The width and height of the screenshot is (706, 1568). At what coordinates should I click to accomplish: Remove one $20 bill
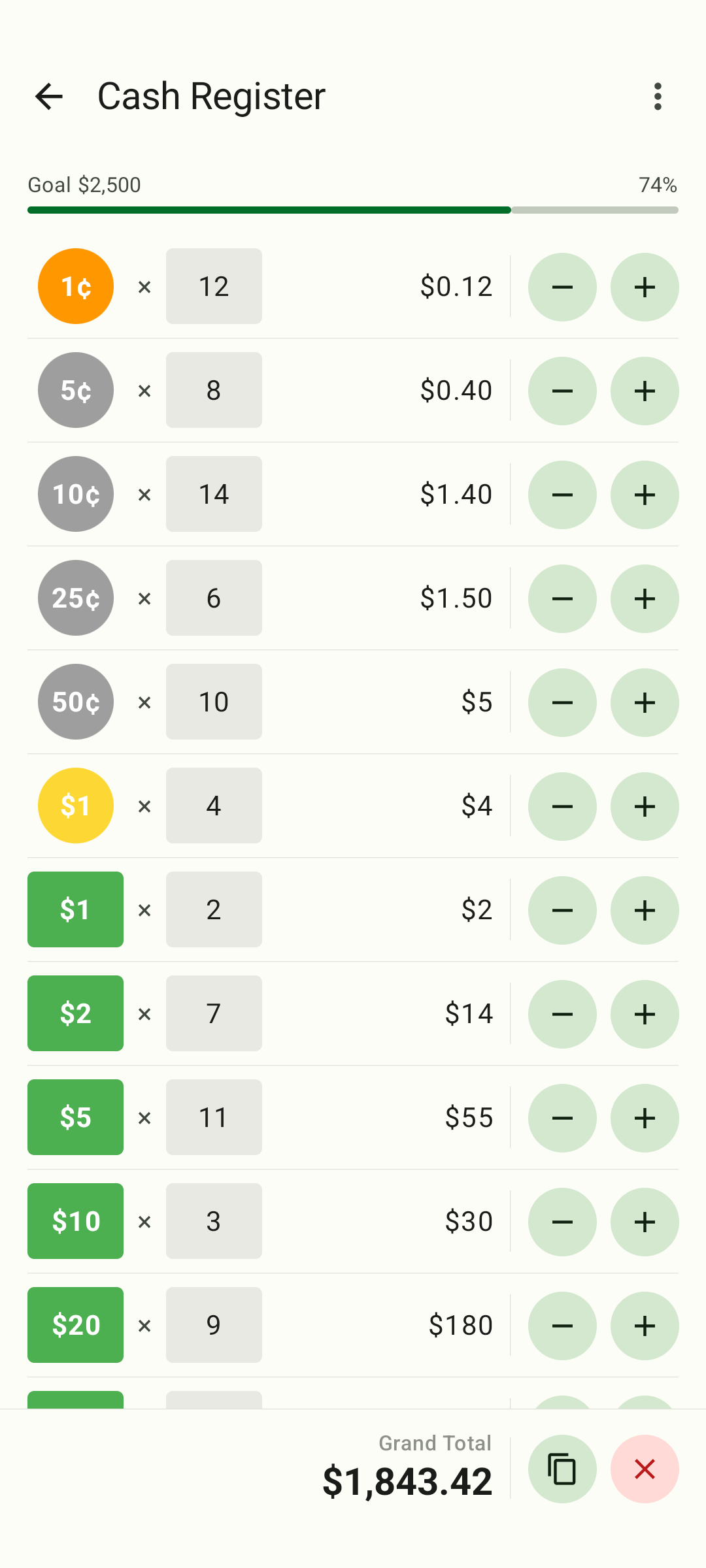562,1326
